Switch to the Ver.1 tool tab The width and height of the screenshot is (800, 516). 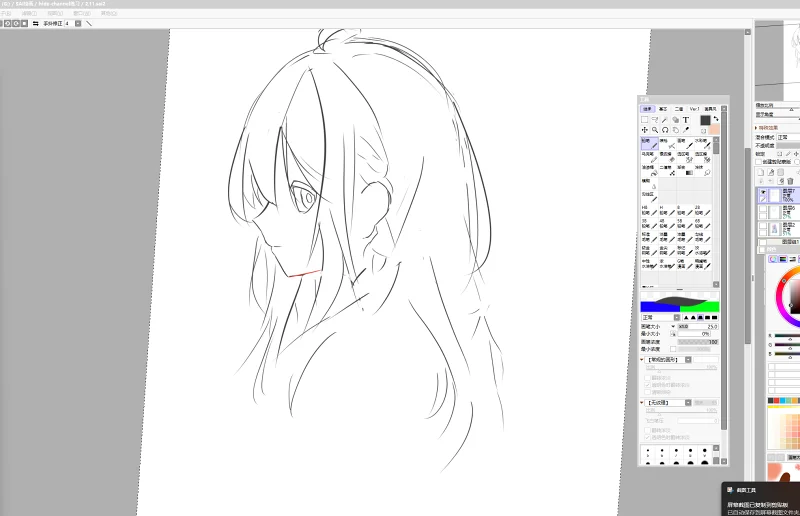(694, 109)
